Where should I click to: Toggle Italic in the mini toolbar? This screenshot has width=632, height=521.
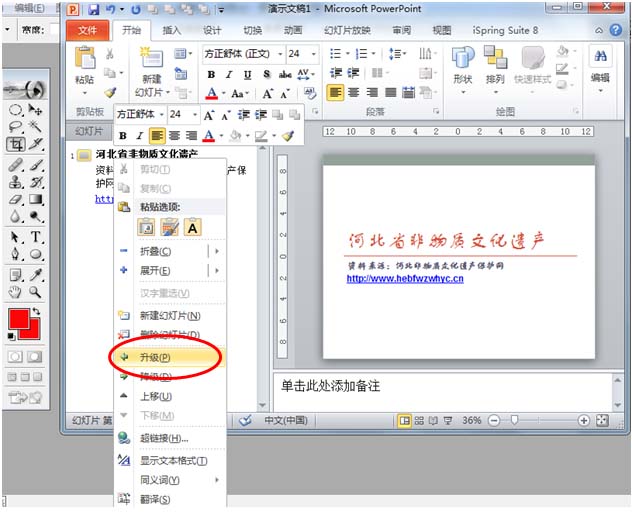[x=139, y=136]
